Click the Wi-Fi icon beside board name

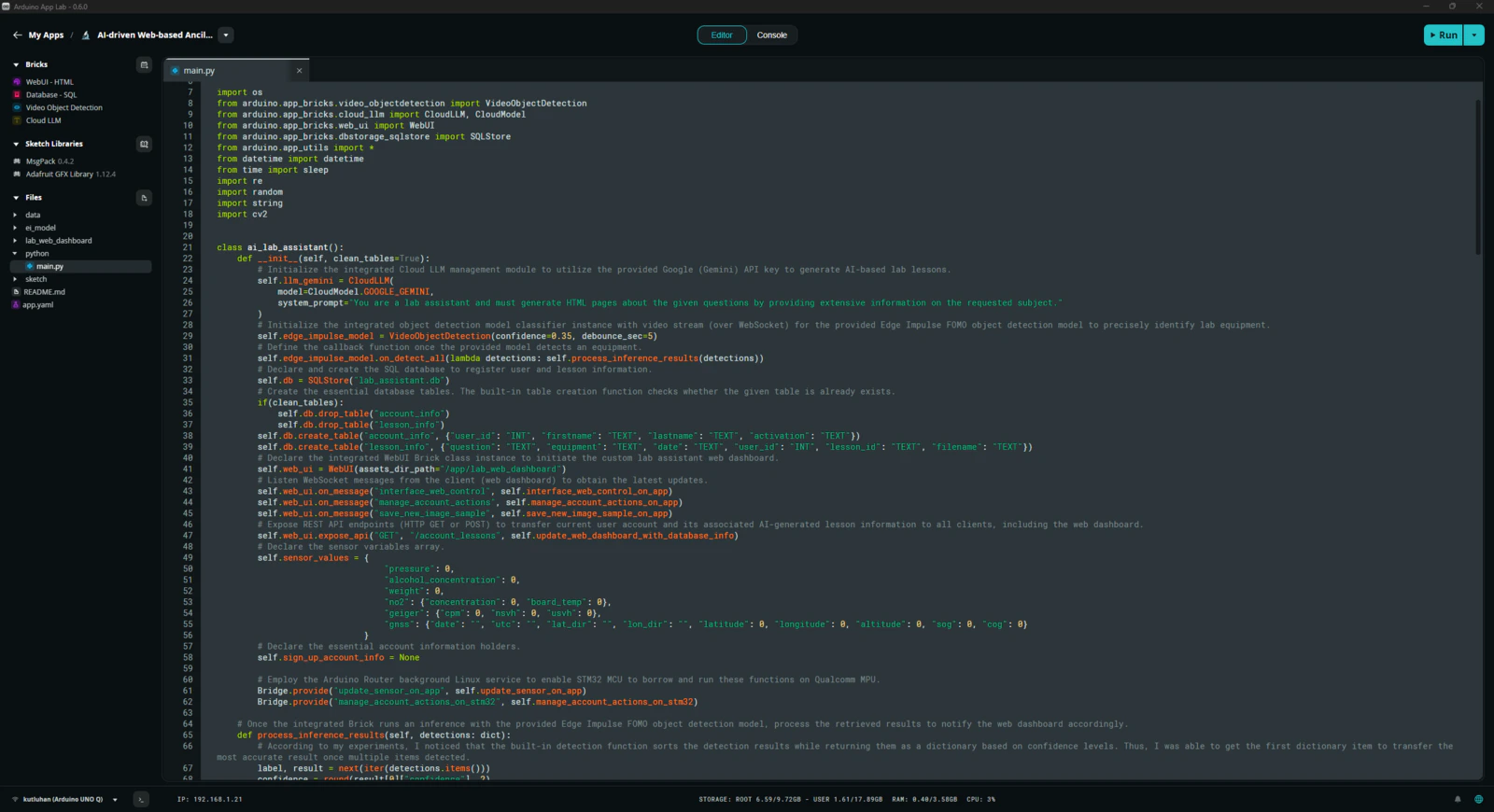click(x=15, y=799)
